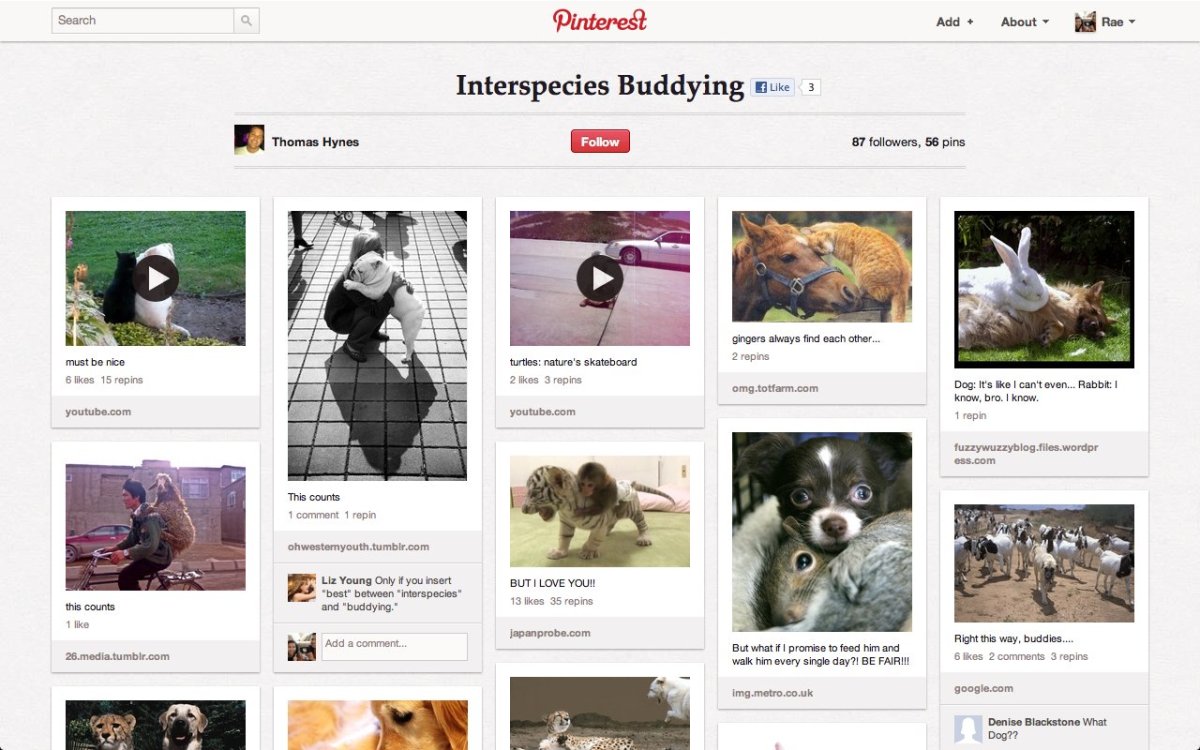The height and width of the screenshot is (750, 1200).
Task: Play the turtle skateboard video
Action: [x=599, y=278]
